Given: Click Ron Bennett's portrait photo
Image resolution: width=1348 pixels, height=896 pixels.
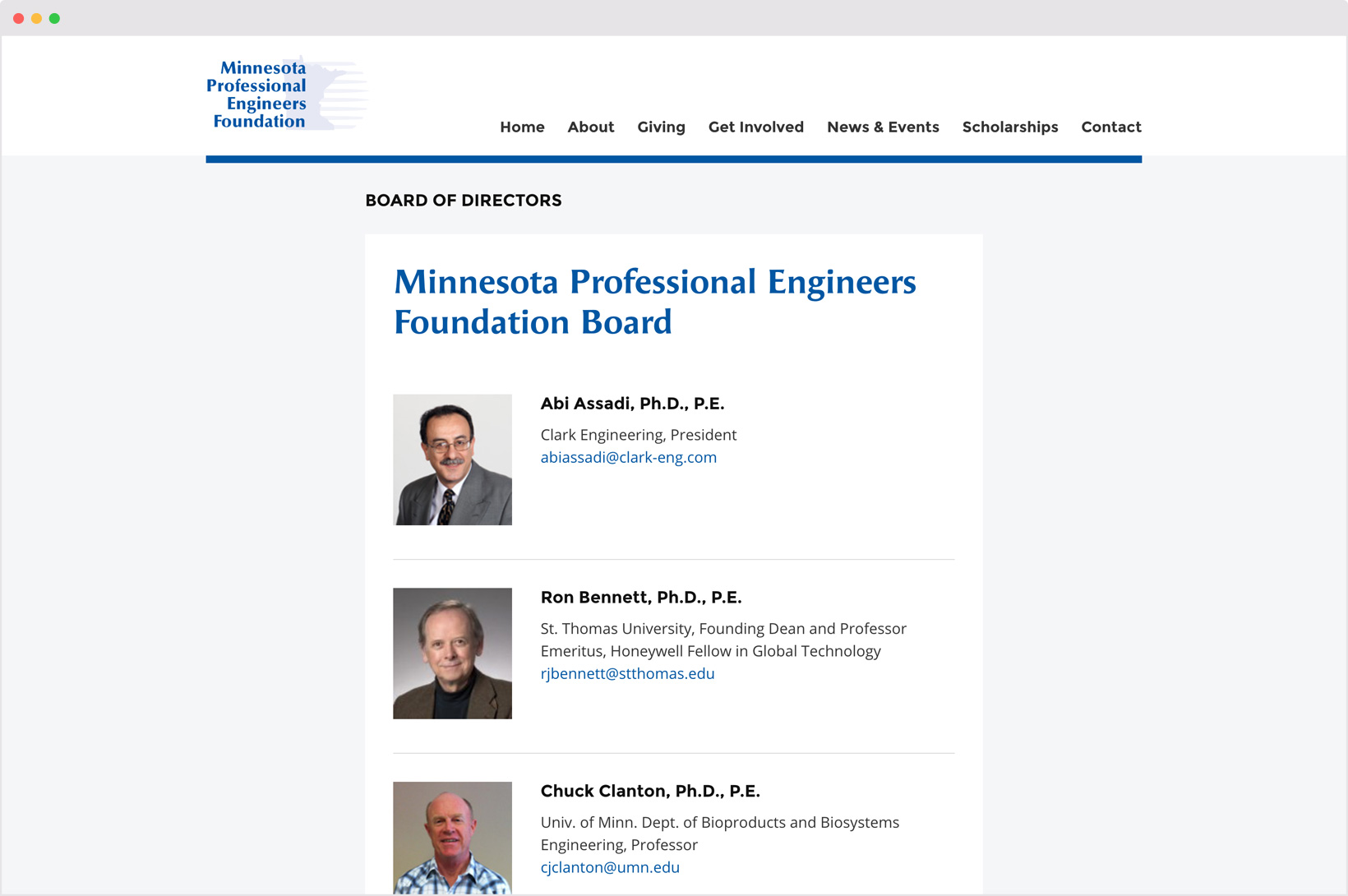Looking at the screenshot, I should coord(452,654).
